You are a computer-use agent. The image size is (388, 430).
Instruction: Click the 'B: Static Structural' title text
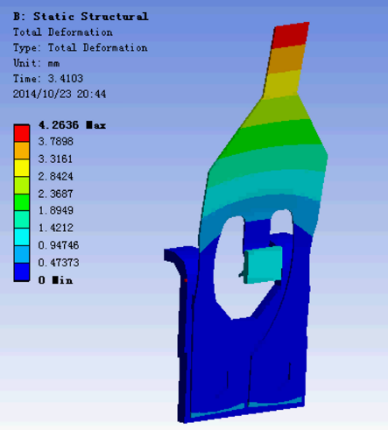click(81, 16)
